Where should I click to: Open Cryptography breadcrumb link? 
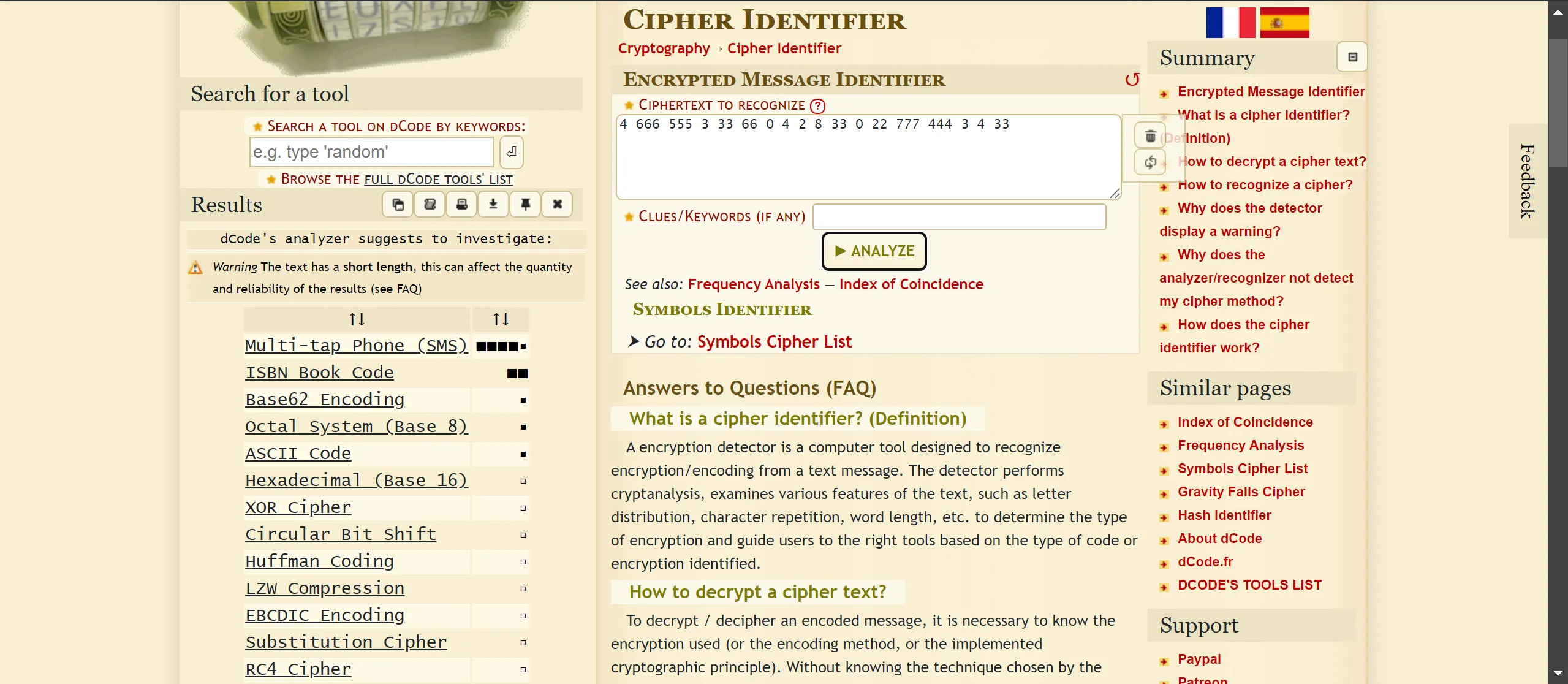tap(664, 48)
